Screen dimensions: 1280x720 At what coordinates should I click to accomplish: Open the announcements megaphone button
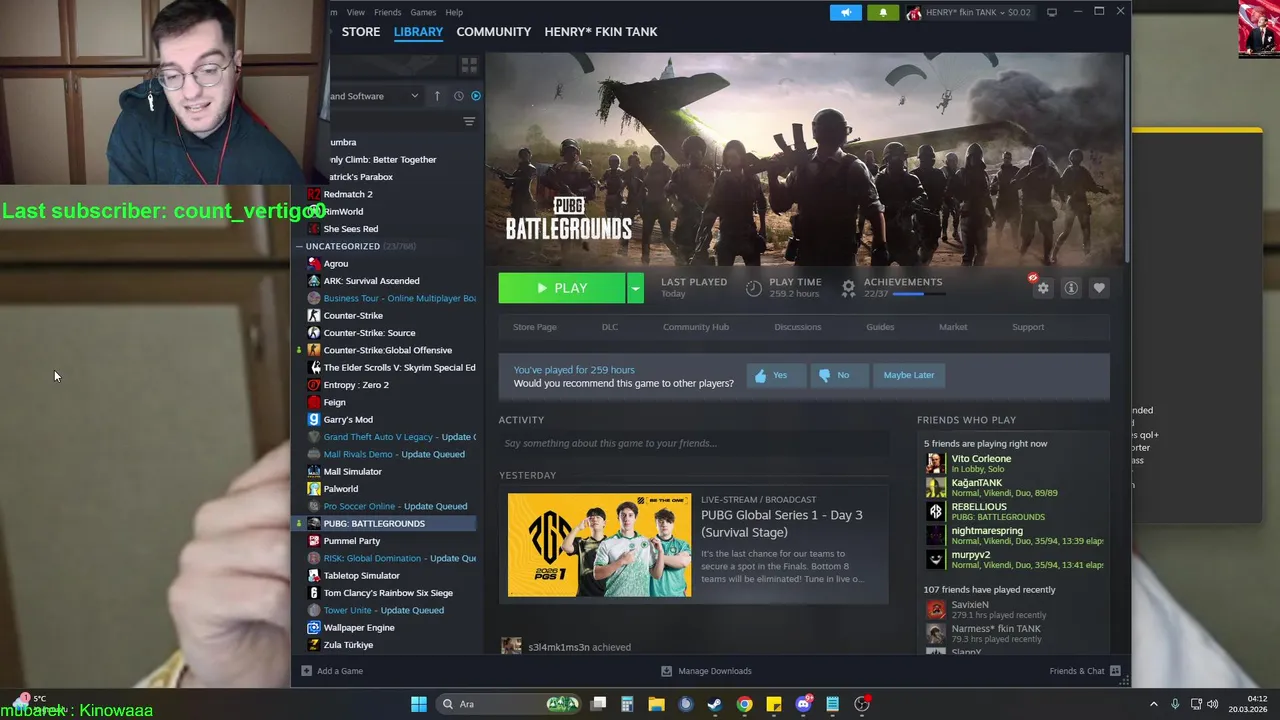point(845,13)
